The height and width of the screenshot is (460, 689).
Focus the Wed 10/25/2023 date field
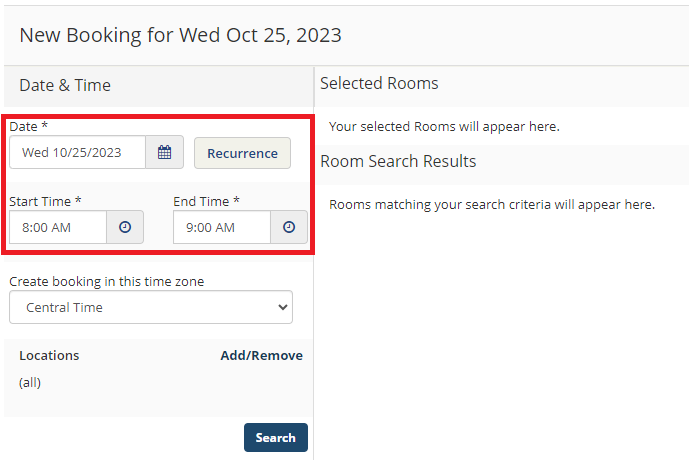(x=77, y=152)
